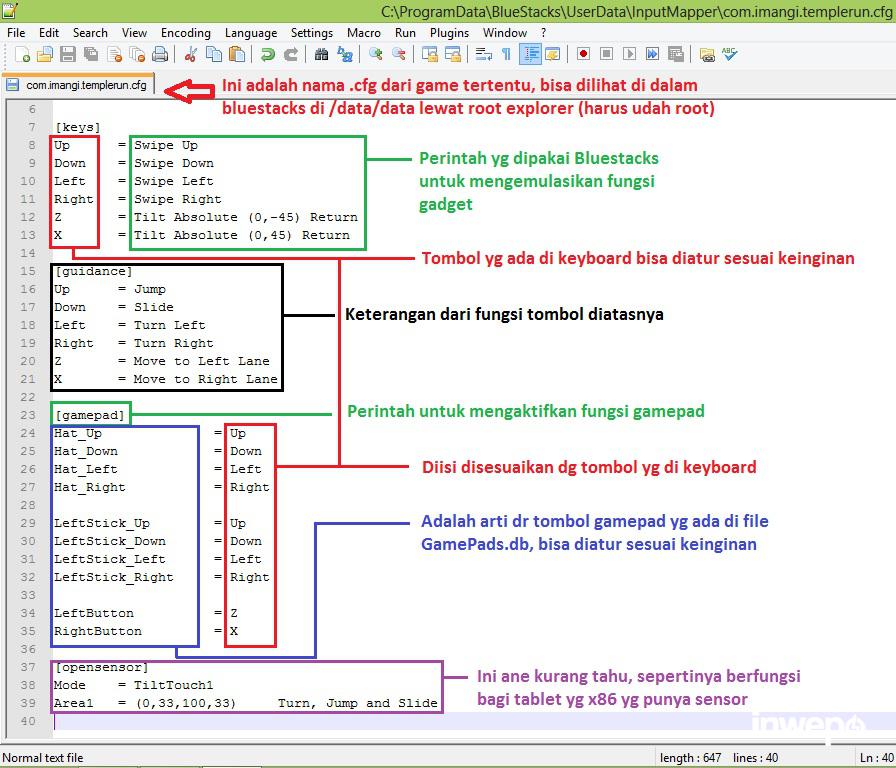Open the Plugins menu
Screen dimensions: 896x768
tap(449, 32)
